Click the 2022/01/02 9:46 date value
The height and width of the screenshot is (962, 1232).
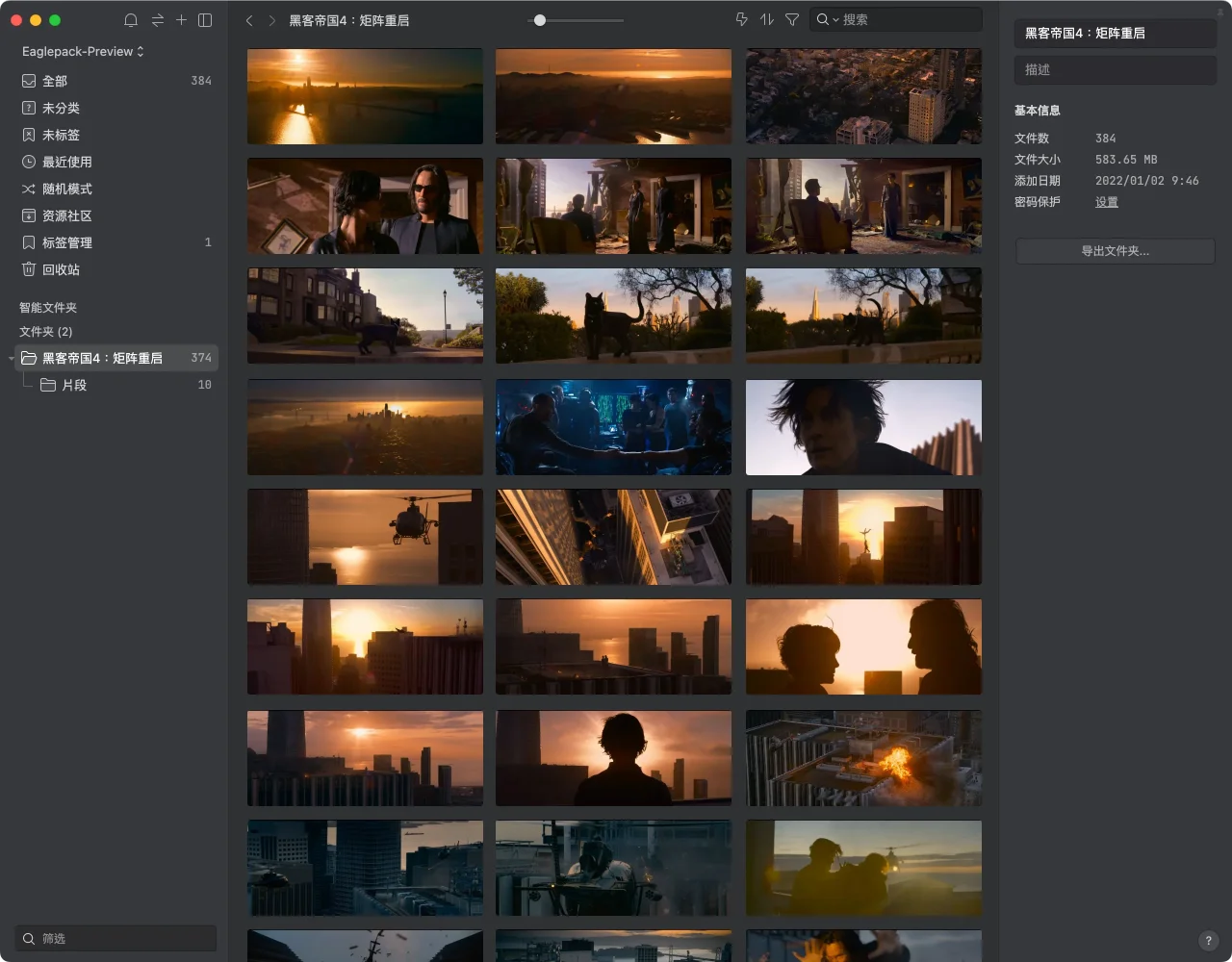click(x=1147, y=181)
